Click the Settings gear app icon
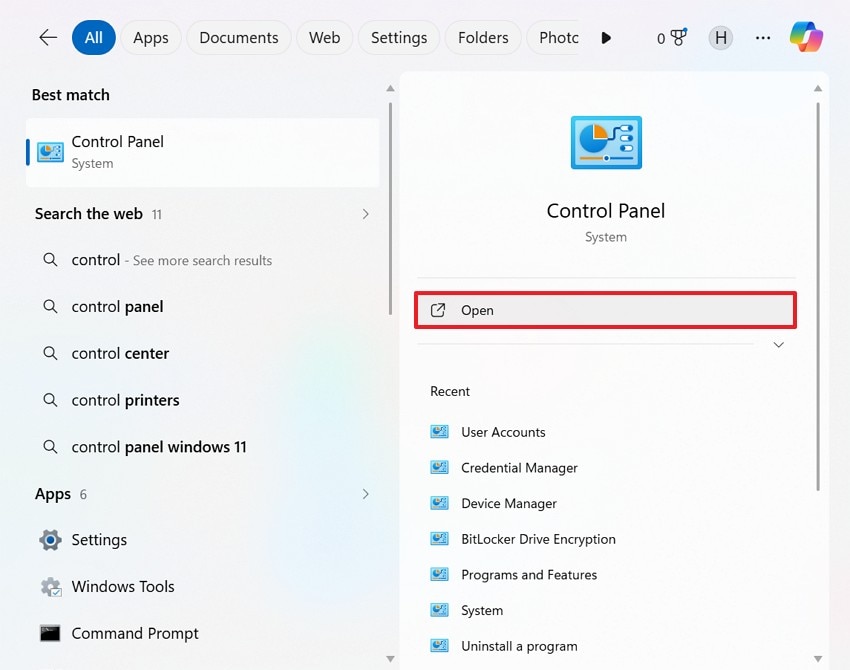 (50, 540)
